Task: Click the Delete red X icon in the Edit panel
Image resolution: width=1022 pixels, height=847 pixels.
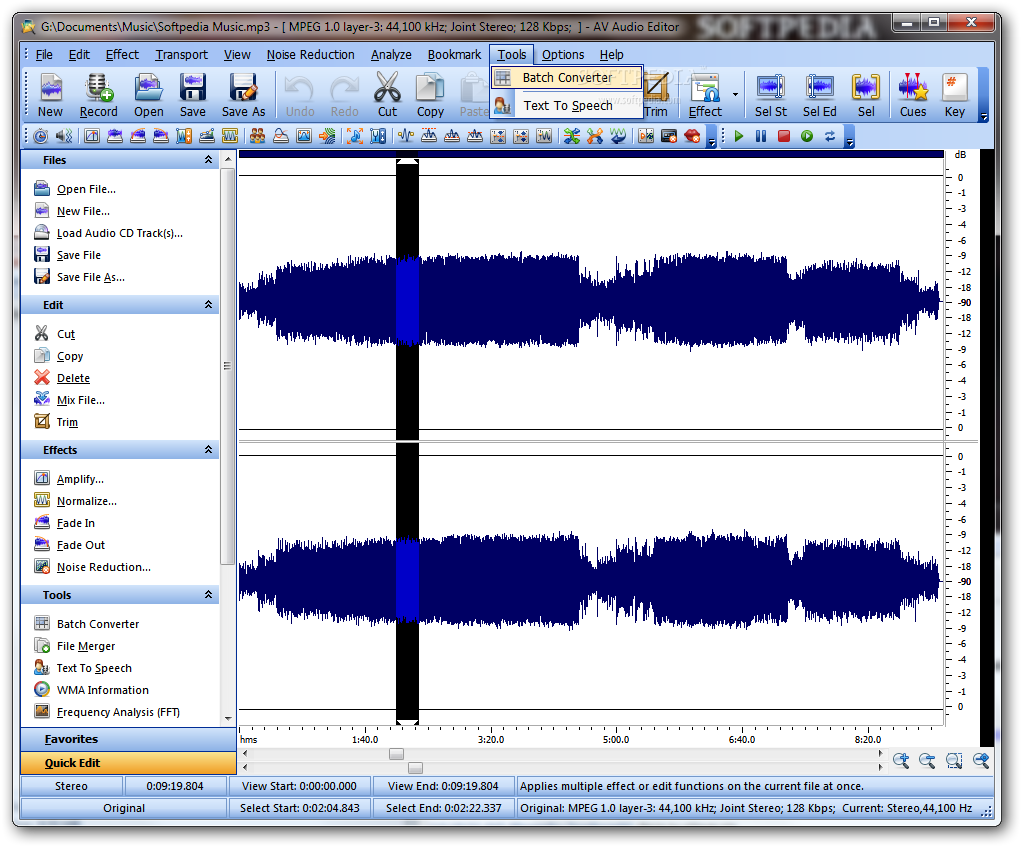Action: pyautogui.click(x=42, y=377)
